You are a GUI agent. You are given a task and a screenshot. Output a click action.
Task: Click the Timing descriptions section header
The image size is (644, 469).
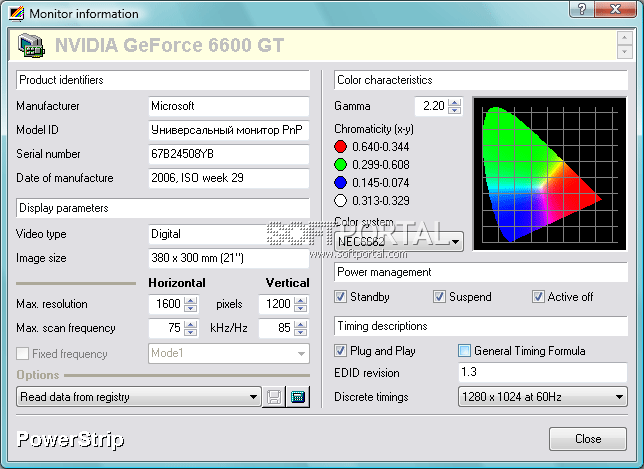(481, 326)
